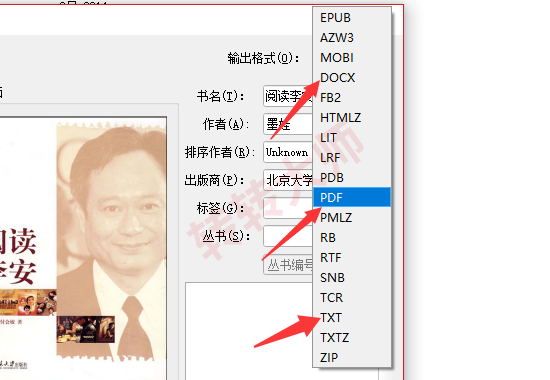550x380 pixels.
Task: Choose PMLZ from the list
Action: tap(352, 218)
